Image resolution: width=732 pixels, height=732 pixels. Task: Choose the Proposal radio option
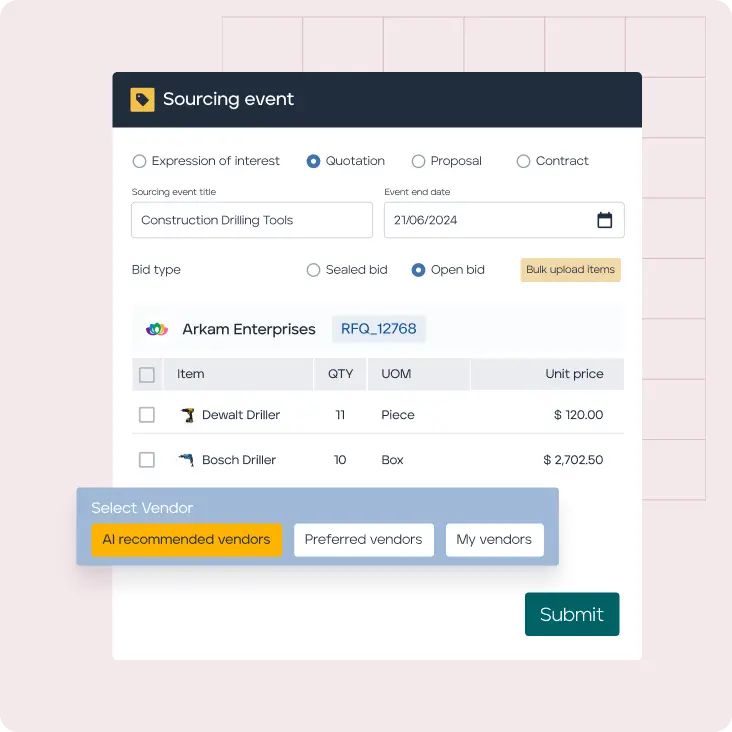coord(418,161)
